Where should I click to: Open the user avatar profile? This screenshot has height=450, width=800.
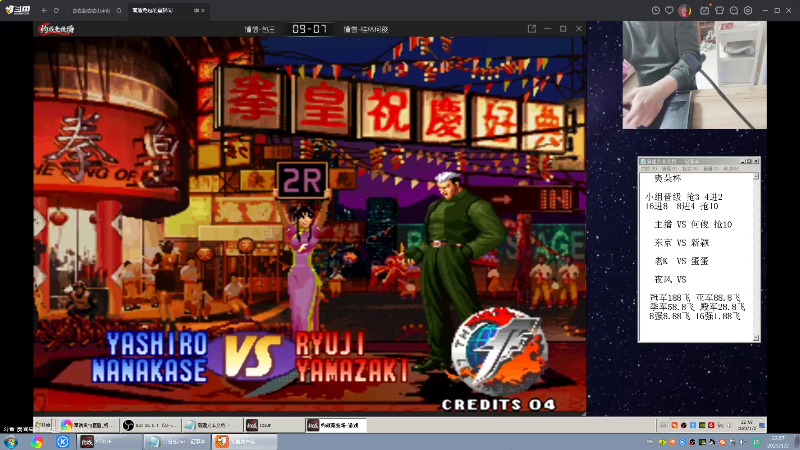pos(685,10)
